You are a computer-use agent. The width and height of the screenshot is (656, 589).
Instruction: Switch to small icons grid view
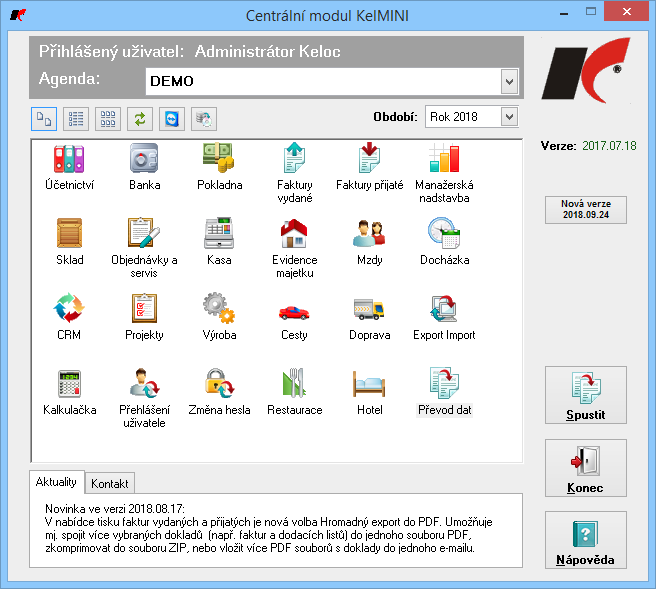point(108,119)
